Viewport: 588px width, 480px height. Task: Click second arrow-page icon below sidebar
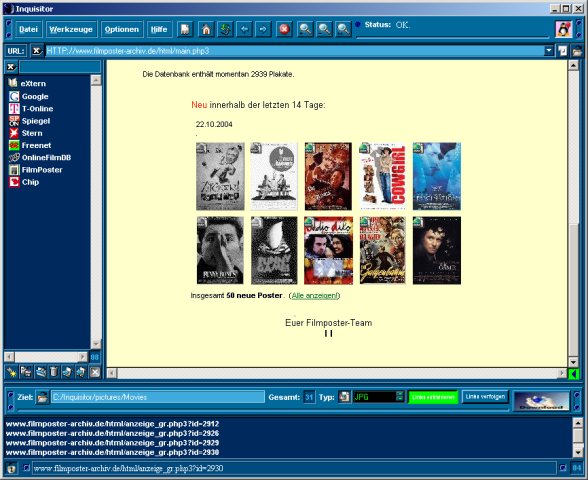pos(81,372)
